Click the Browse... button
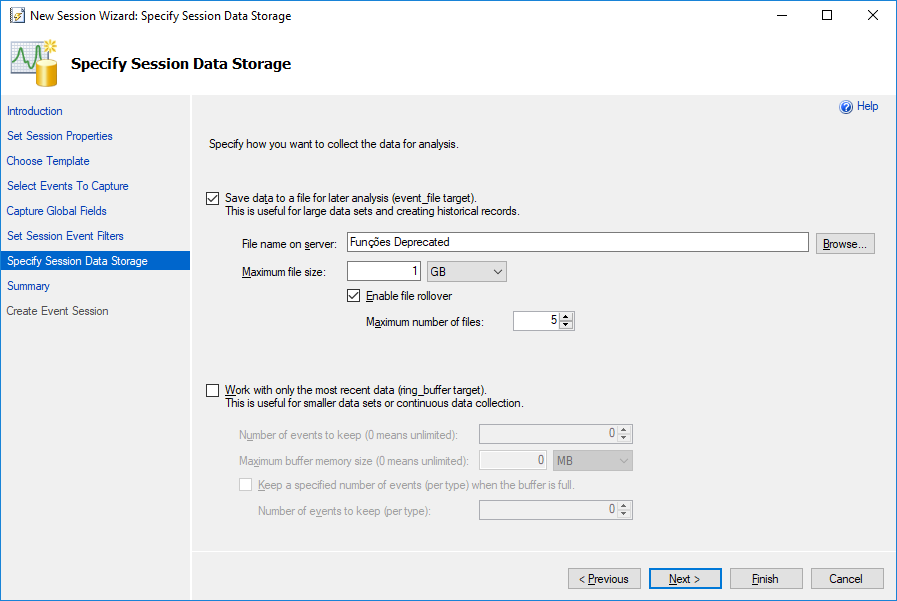The image size is (897, 601). 845,244
